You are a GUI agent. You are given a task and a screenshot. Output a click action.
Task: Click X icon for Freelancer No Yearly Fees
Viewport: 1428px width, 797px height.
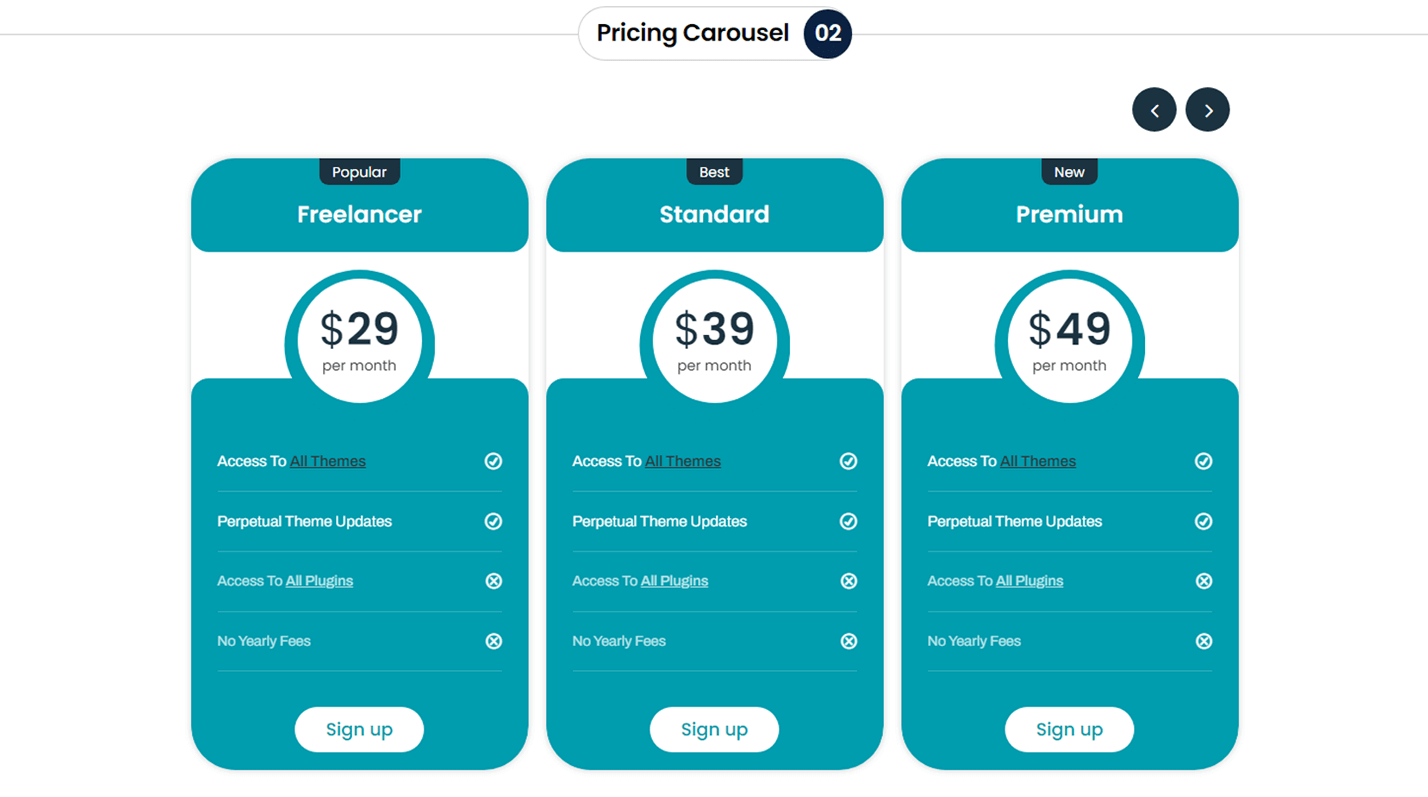click(493, 641)
